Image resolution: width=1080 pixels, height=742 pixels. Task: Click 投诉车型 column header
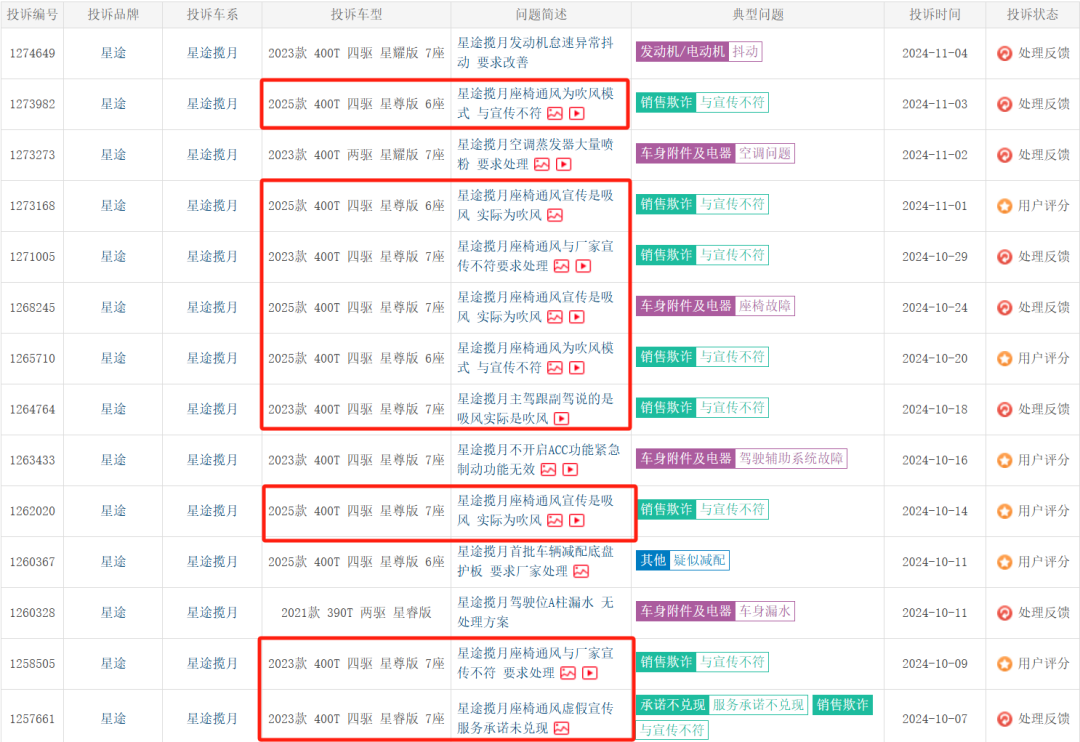tap(356, 14)
